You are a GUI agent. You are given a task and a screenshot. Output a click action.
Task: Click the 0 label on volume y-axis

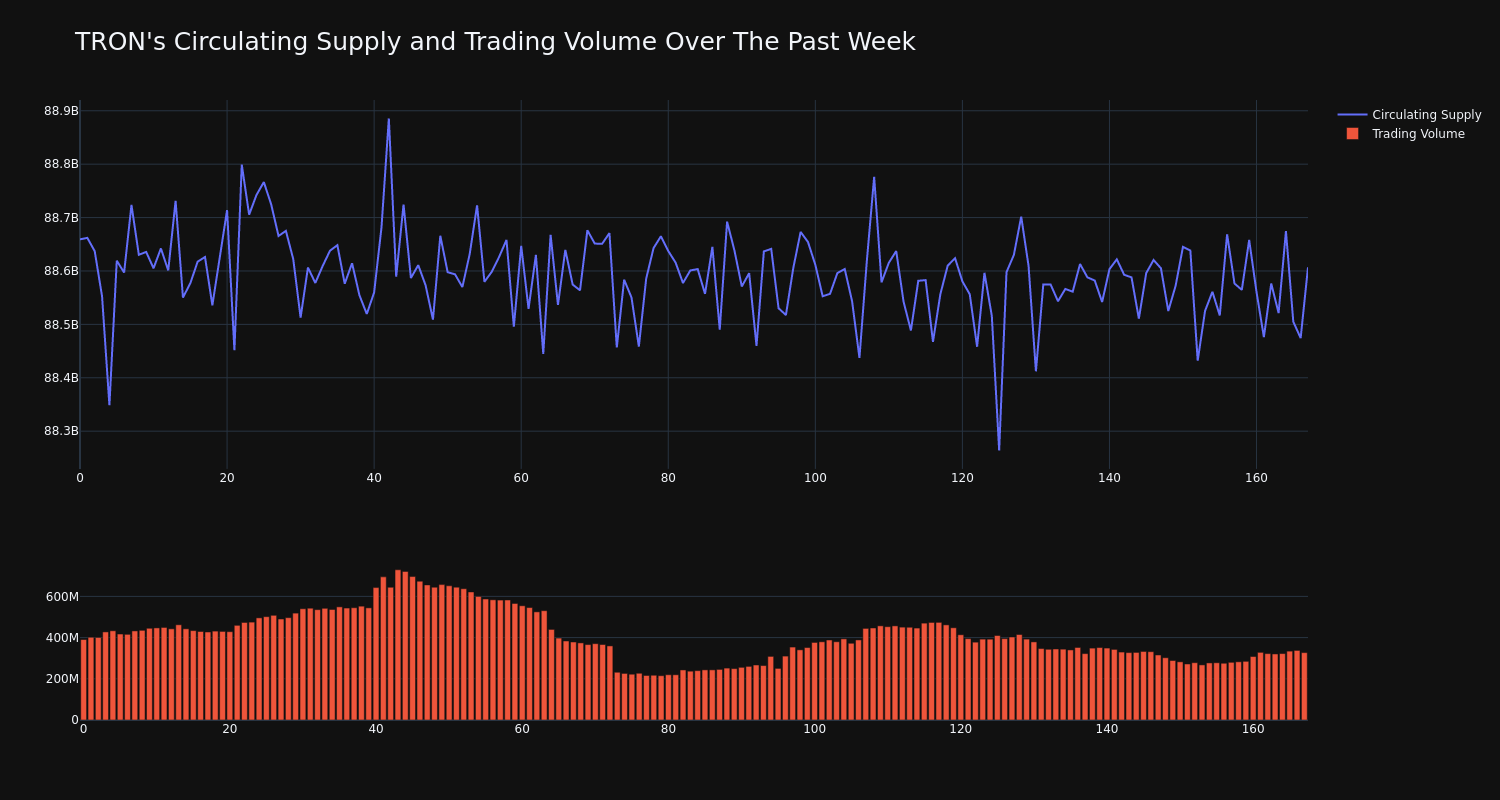click(x=74, y=720)
